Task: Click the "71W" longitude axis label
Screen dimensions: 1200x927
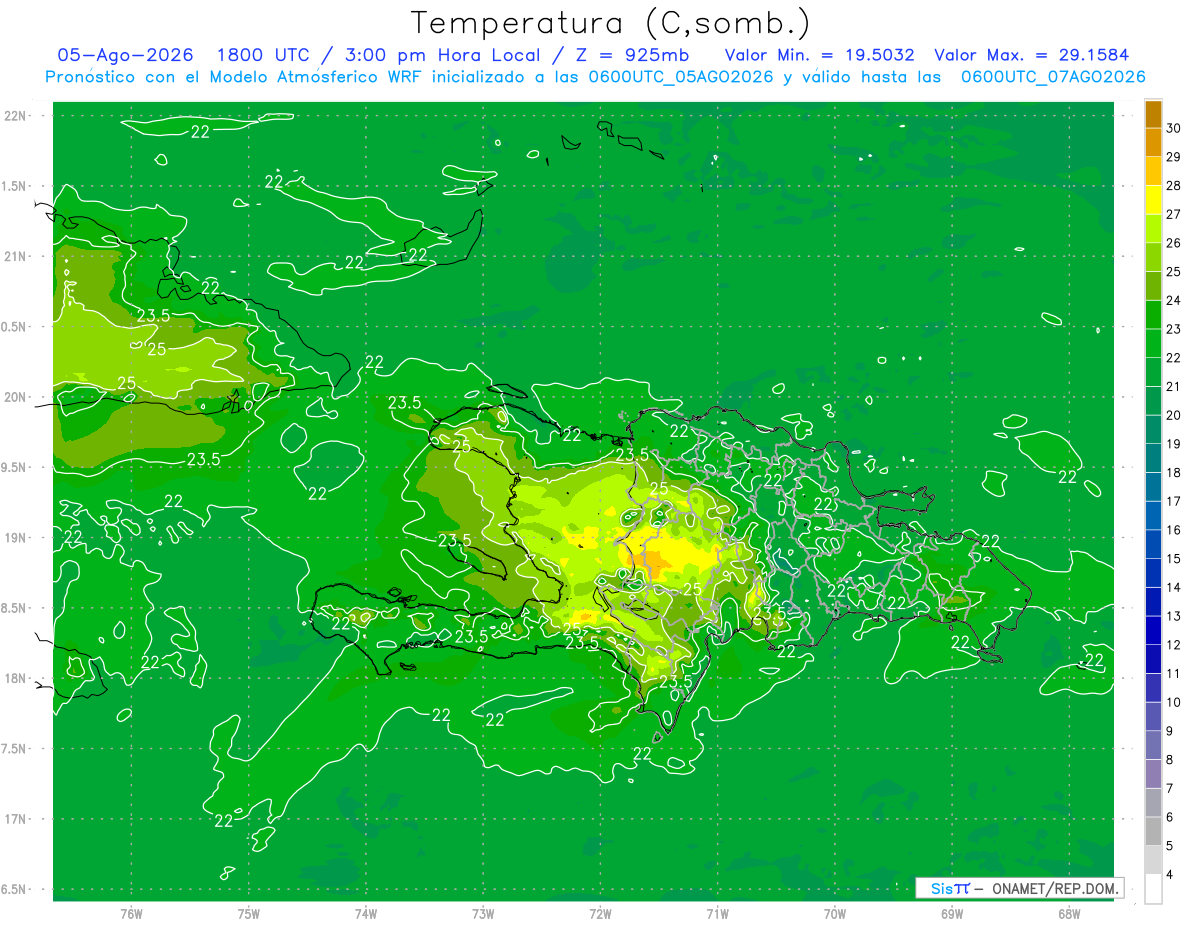Action: tap(717, 914)
